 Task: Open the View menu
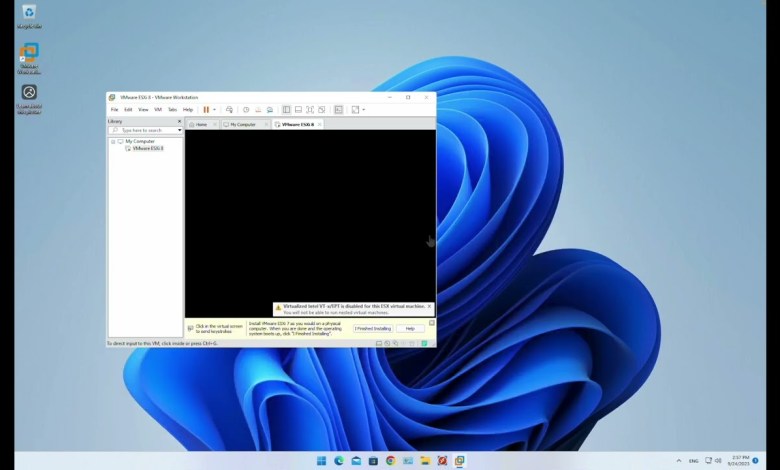(143, 109)
